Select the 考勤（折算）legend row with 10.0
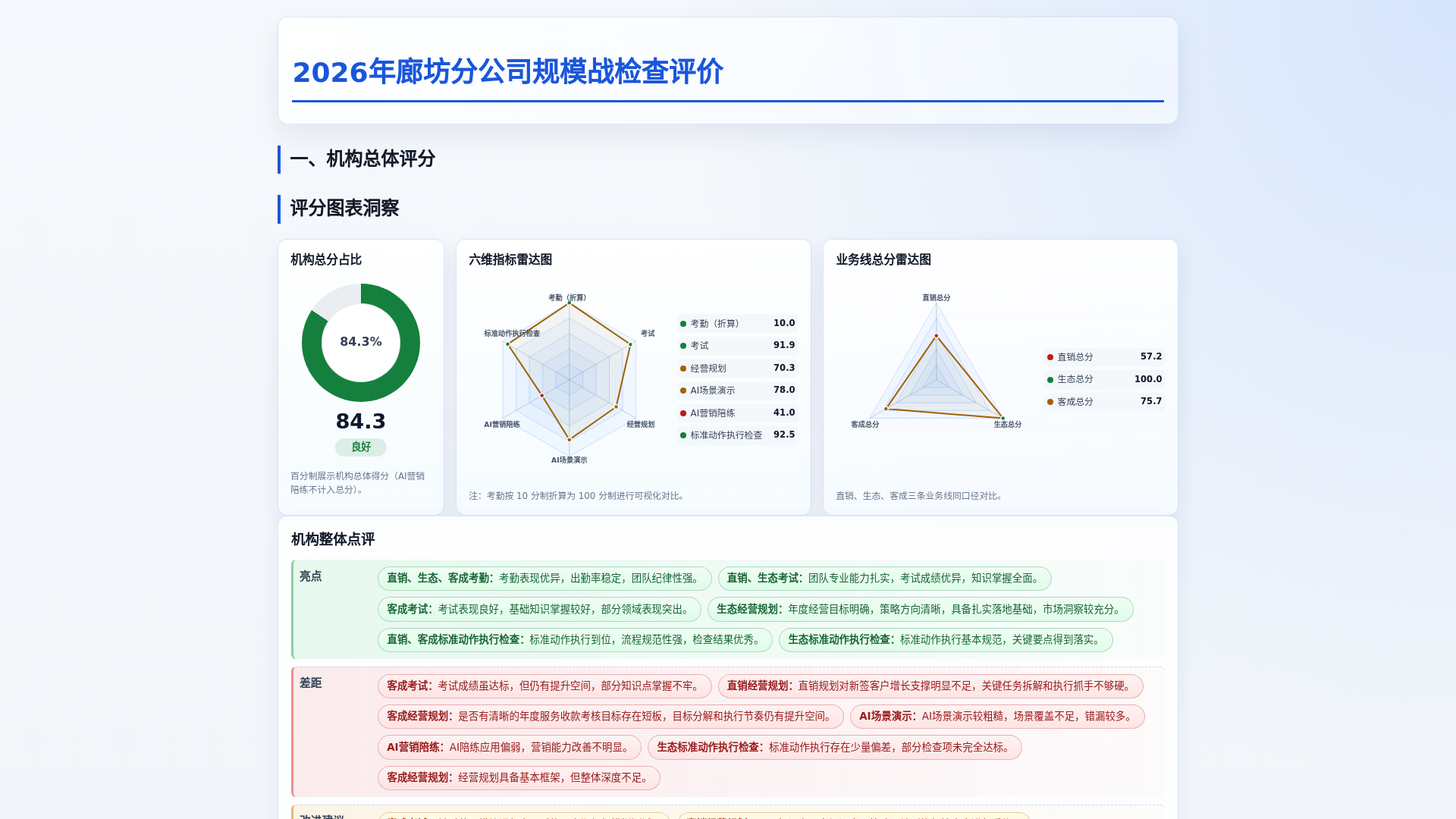Image resolution: width=1456 pixels, height=819 pixels. pos(738,324)
